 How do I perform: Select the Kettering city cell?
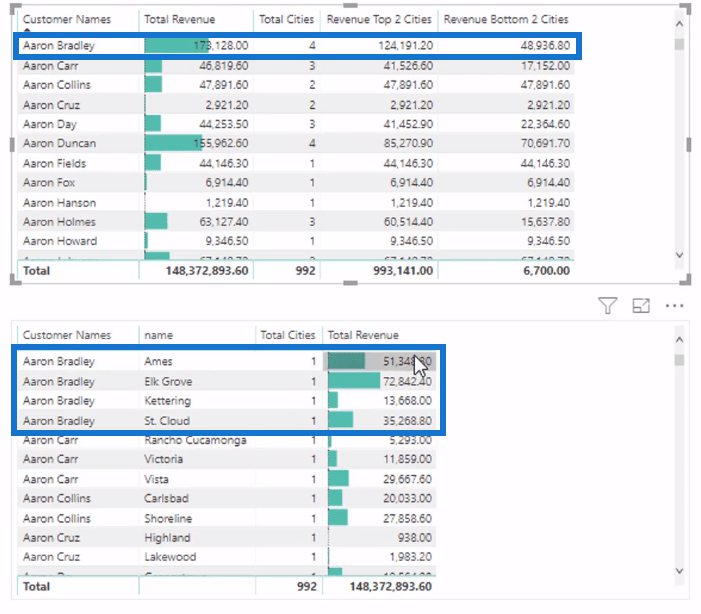(x=168, y=401)
